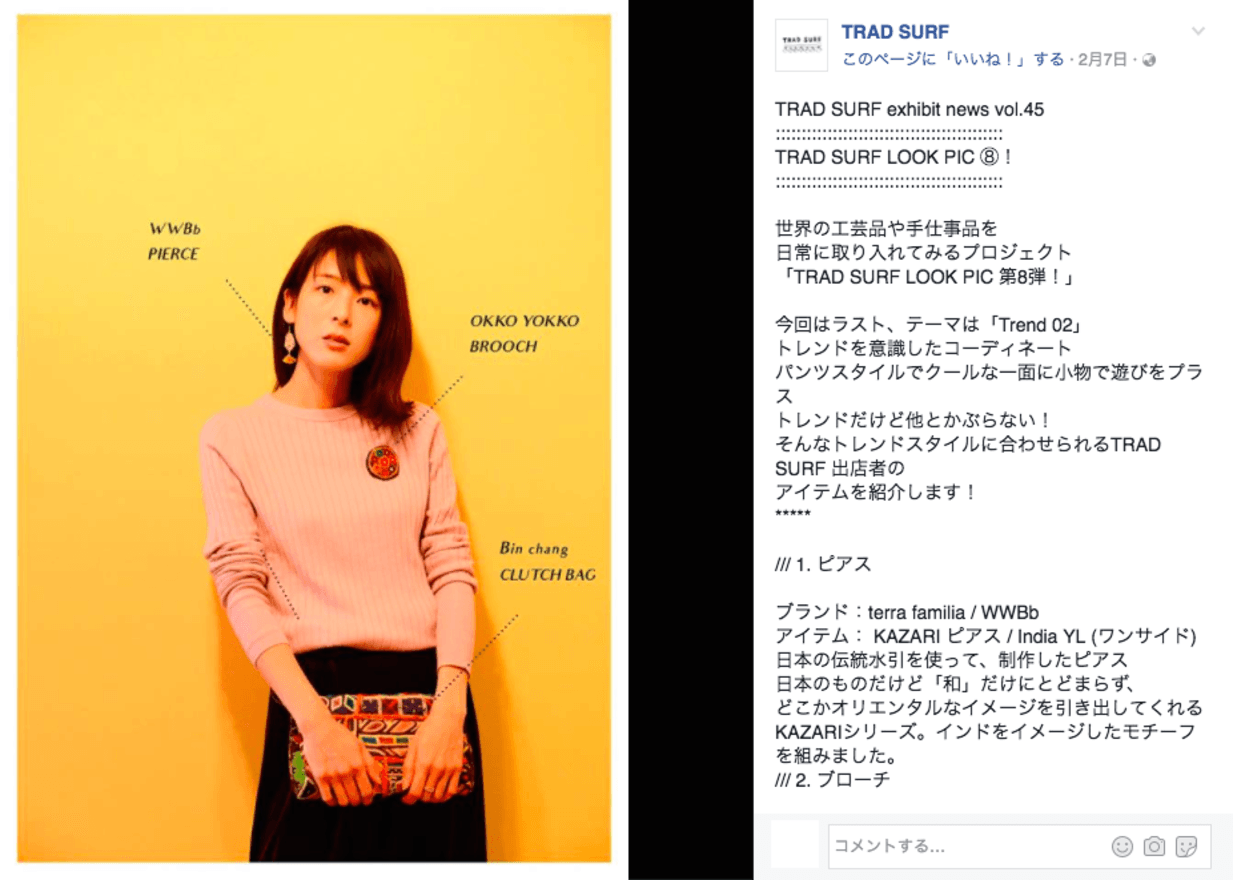The height and width of the screenshot is (880, 1233).
Task: Click the black area beside the photo
Action: tap(690, 440)
